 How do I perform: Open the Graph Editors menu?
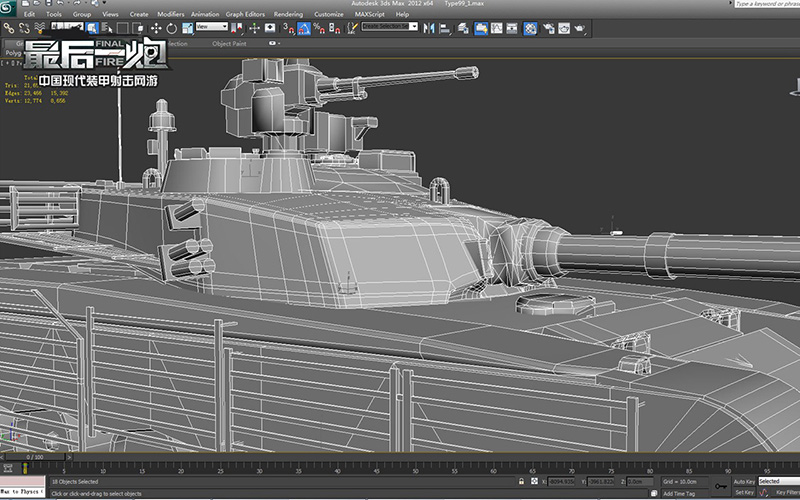click(x=247, y=15)
